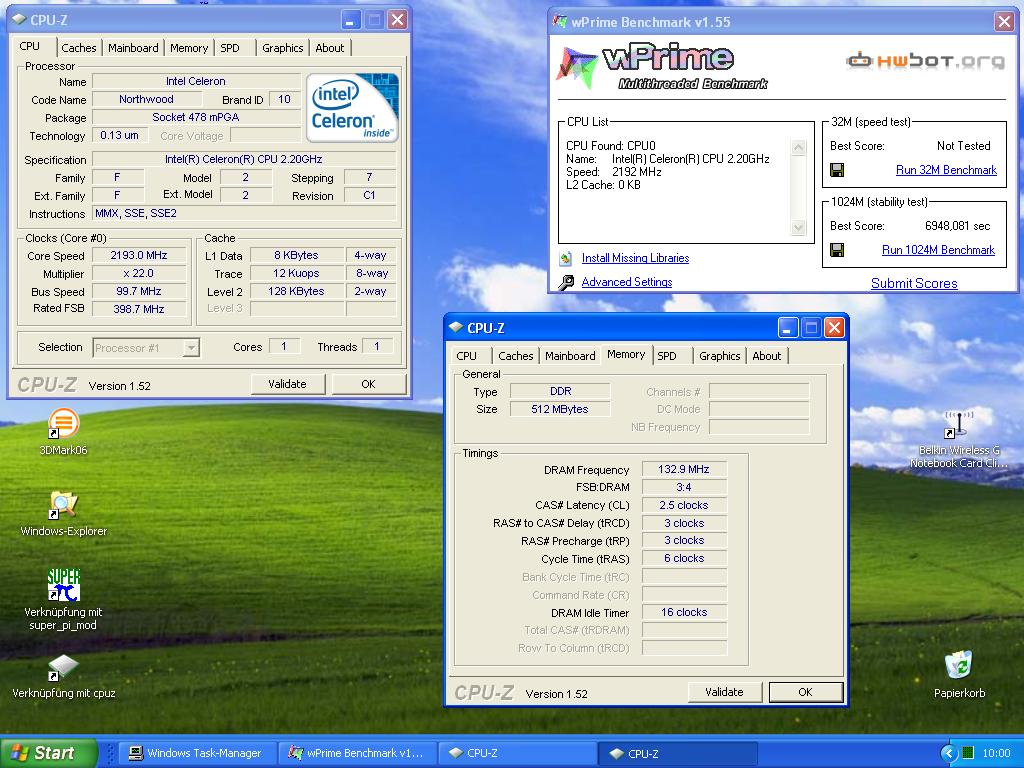Click the Install Missing Libraries link
This screenshot has width=1024, height=768.
click(x=635, y=258)
